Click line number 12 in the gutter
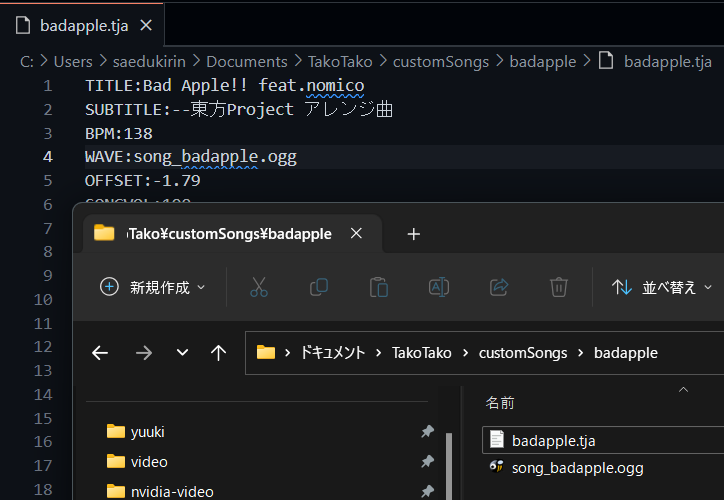 coord(43,347)
